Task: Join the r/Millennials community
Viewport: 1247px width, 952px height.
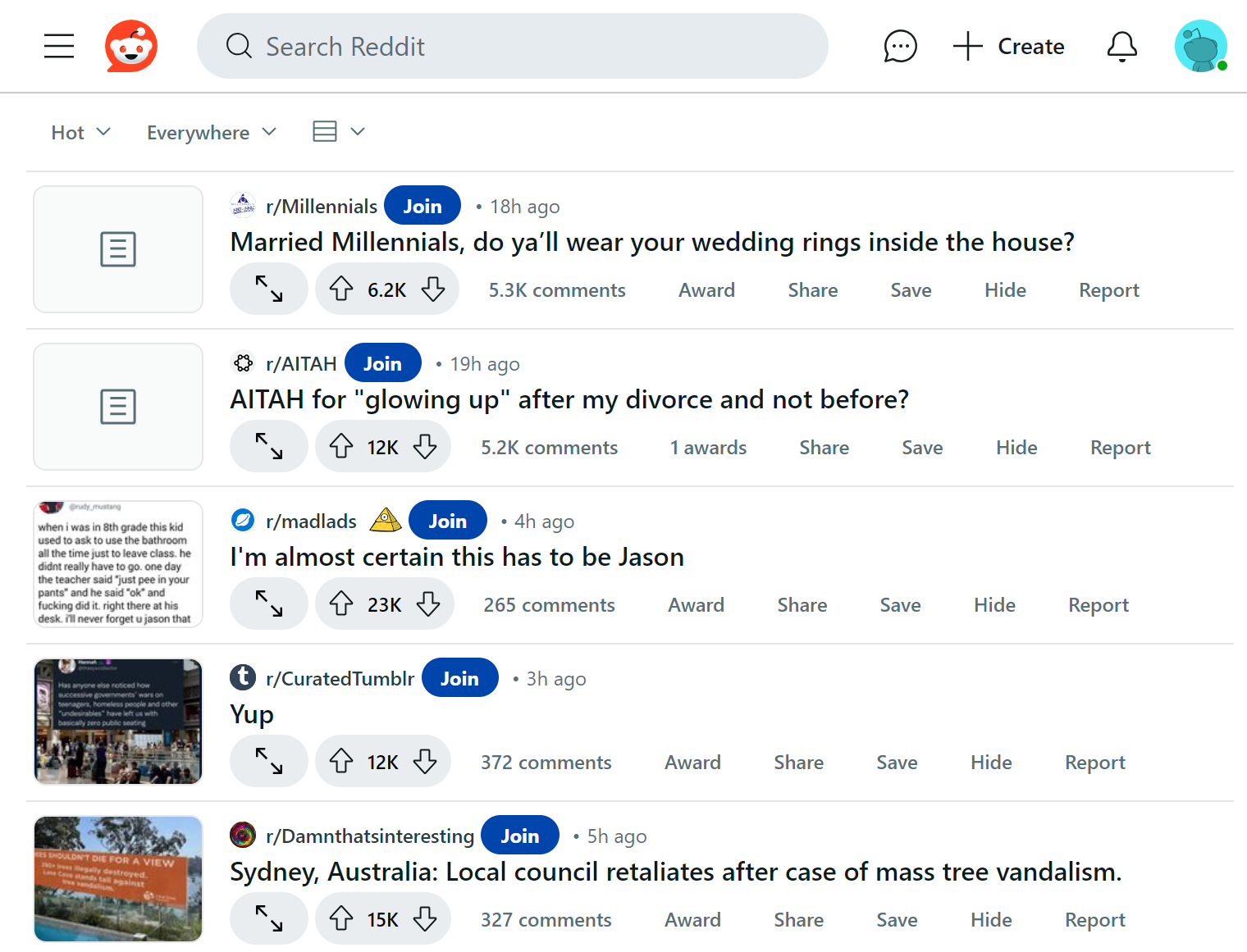Action: coord(422,206)
